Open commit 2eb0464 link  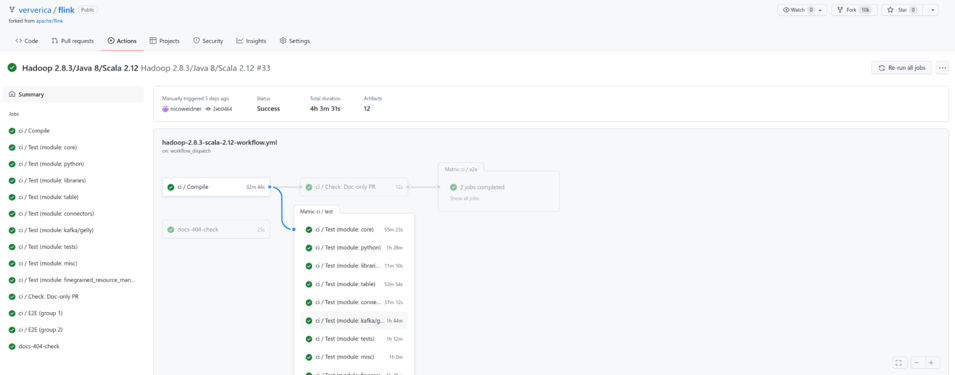[x=222, y=109]
